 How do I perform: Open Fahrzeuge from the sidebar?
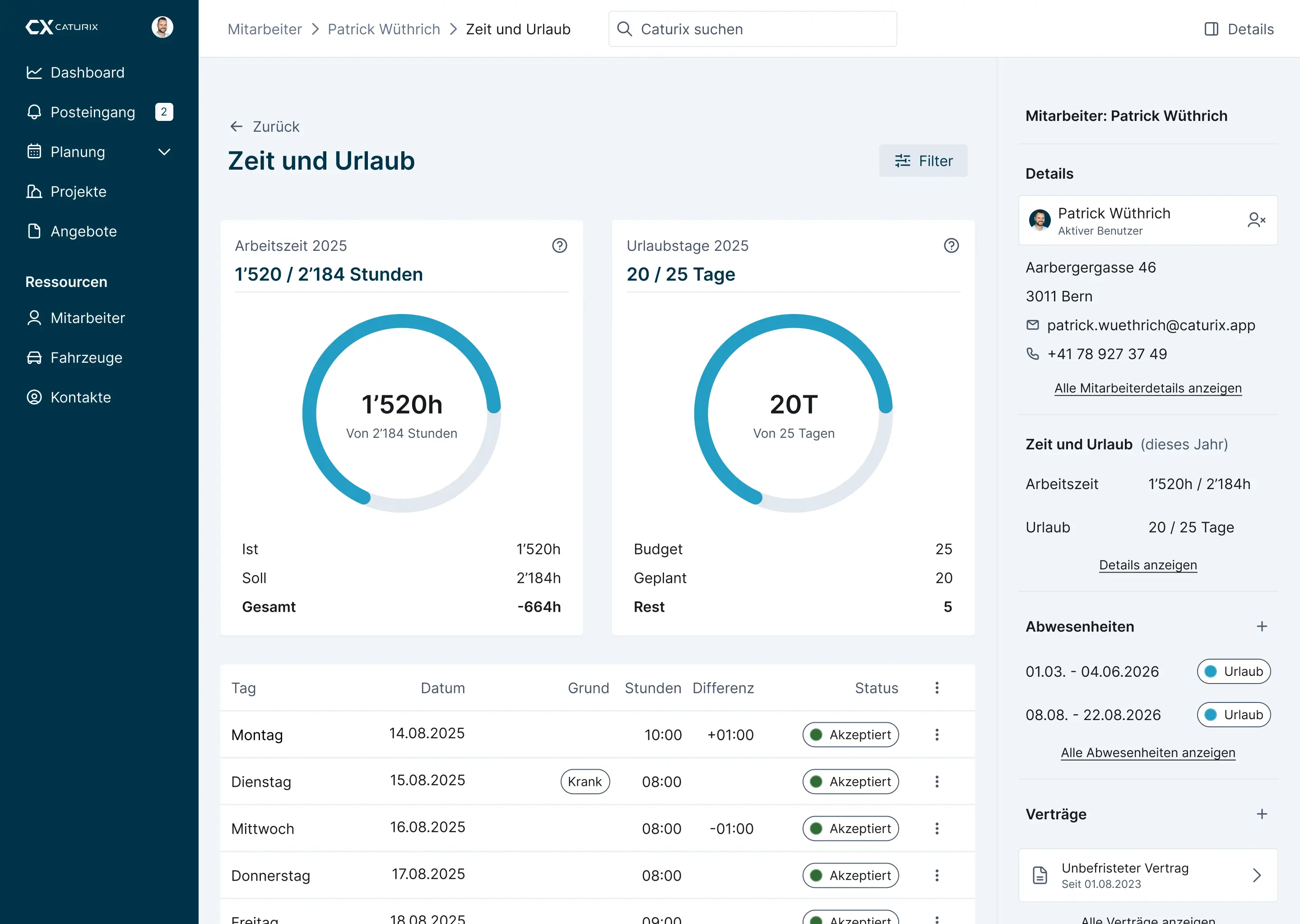[86, 357]
